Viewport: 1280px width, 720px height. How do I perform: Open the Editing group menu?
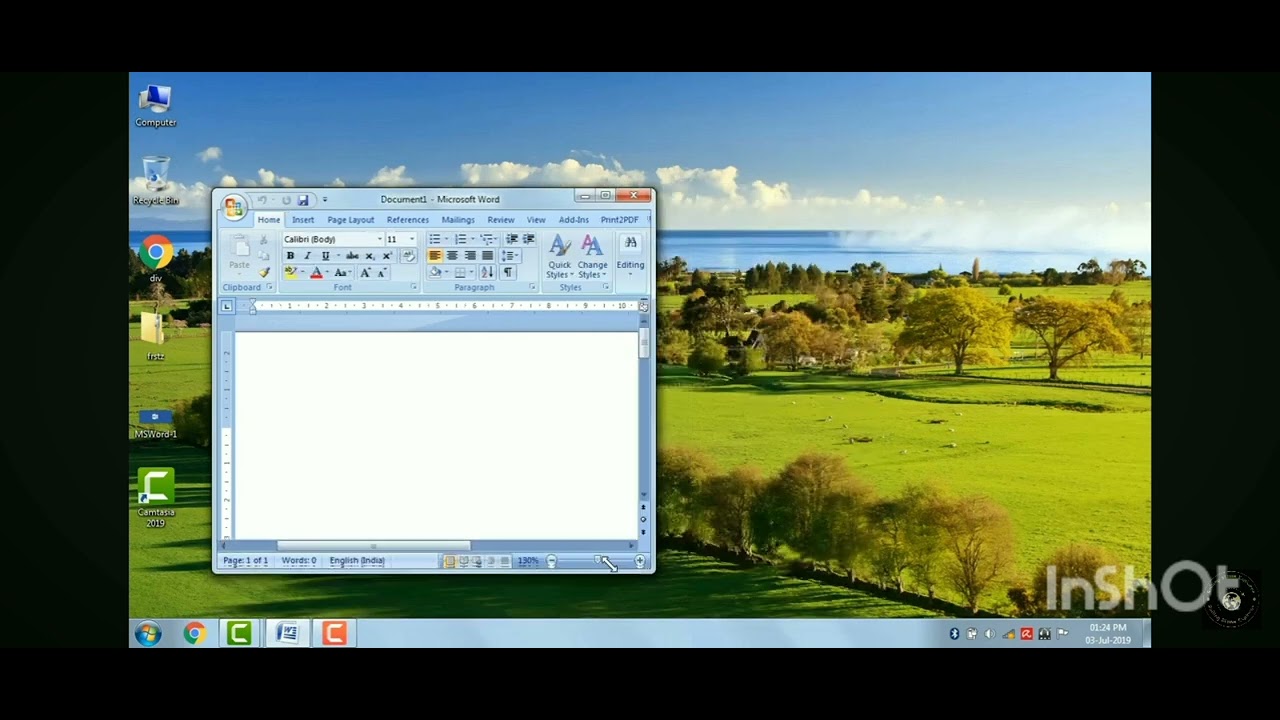tap(630, 255)
